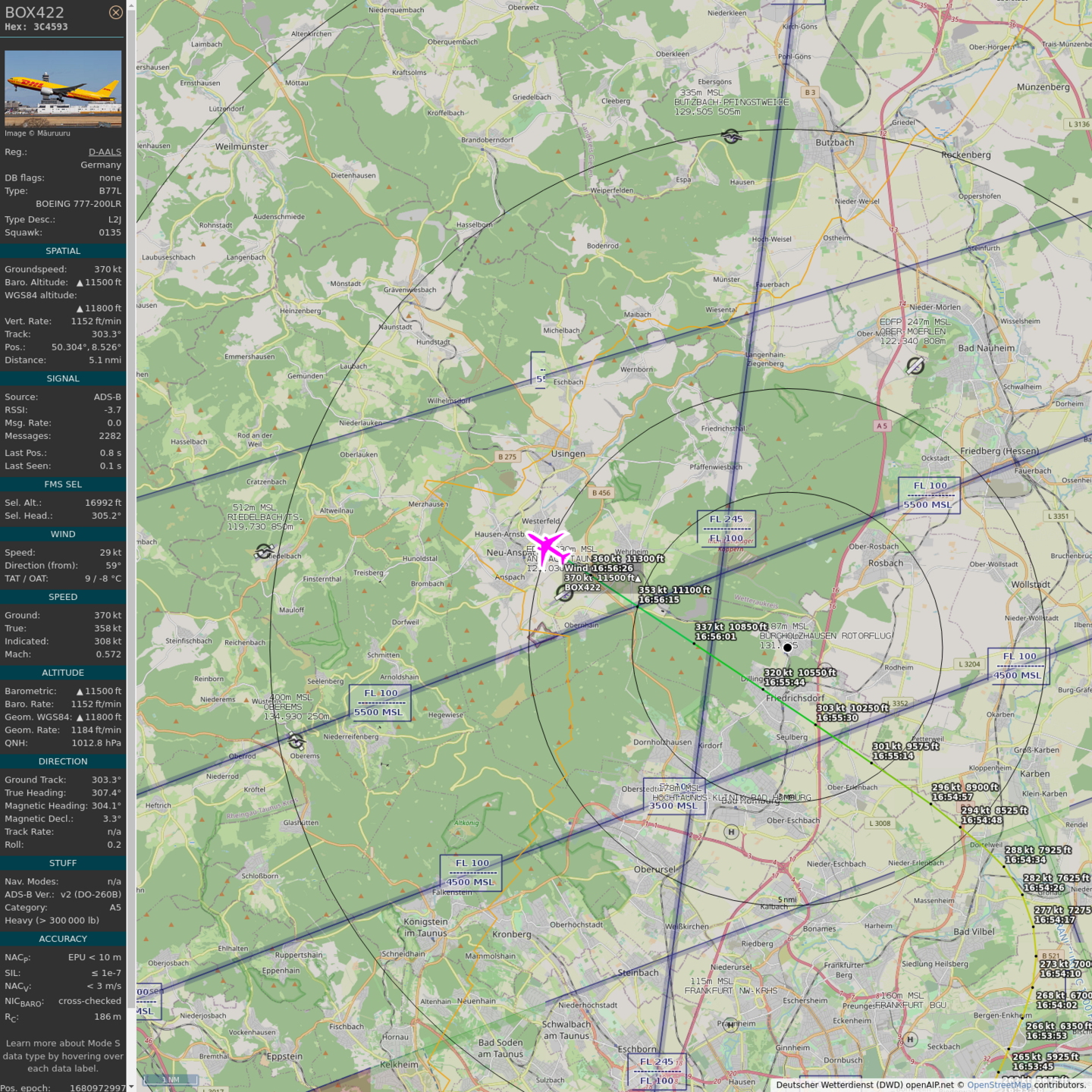Open the OpenStreetMap attribution link
Screen dimensions: 1092x1092
click(x=999, y=1084)
